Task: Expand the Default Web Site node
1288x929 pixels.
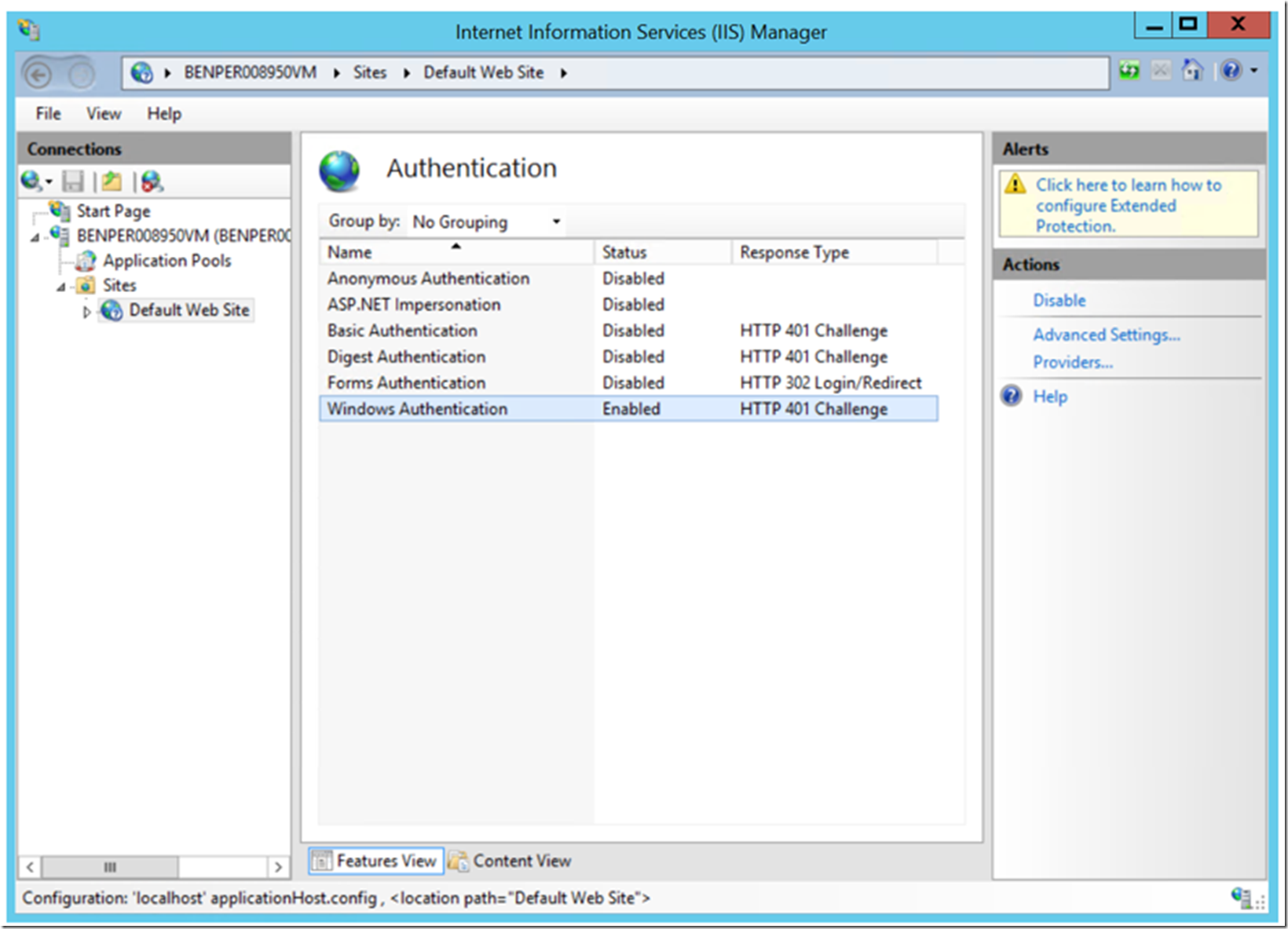Action: [x=86, y=312]
